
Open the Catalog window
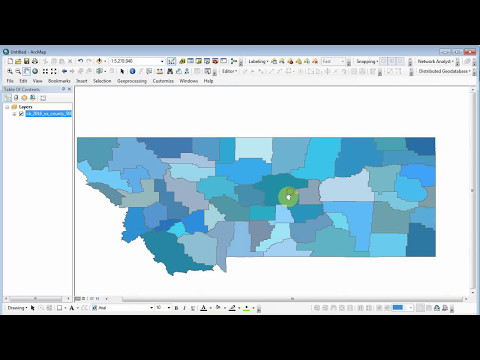click(x=199, y=61)
